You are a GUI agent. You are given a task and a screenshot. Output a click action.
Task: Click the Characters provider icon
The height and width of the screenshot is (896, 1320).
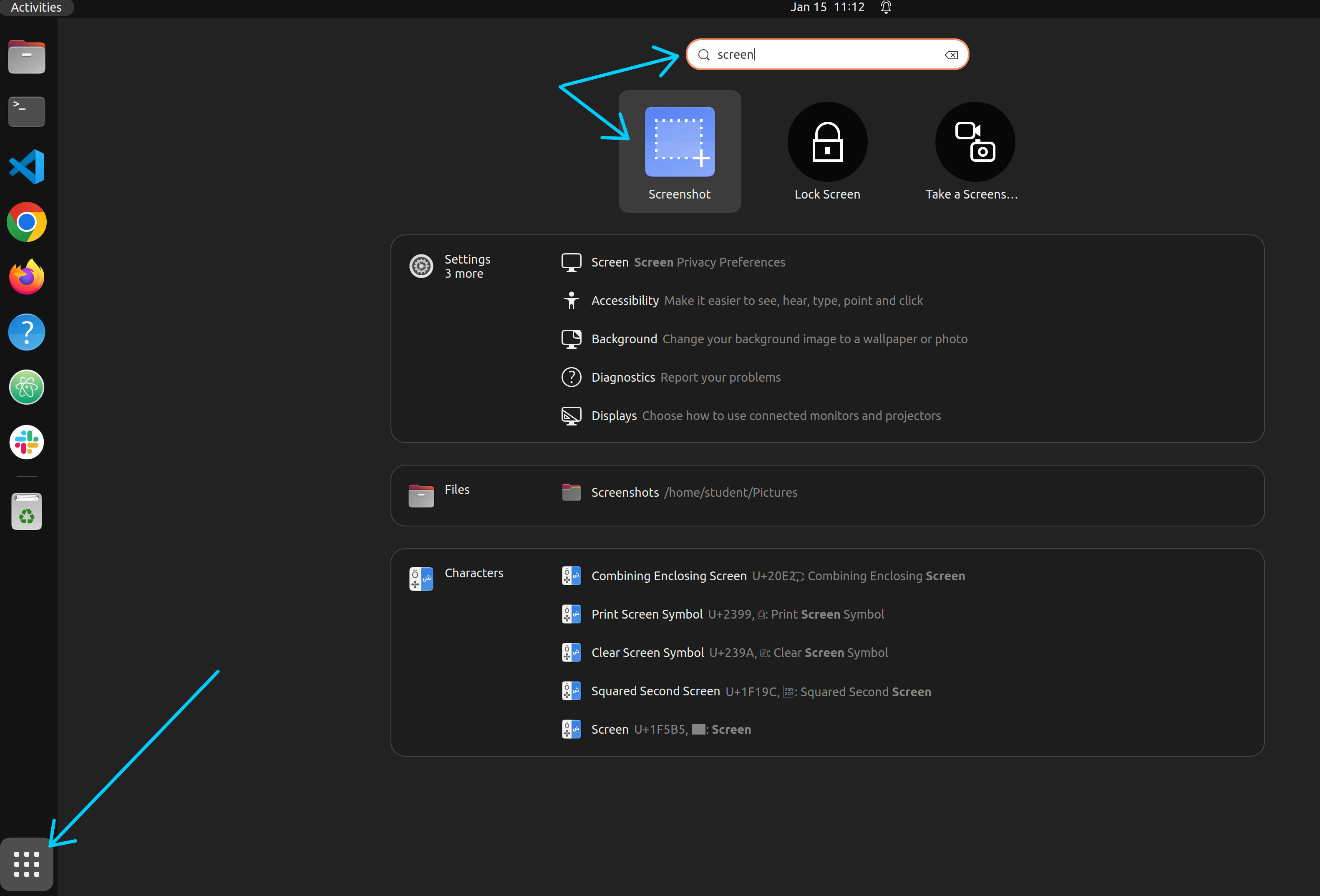coord(421,579)
